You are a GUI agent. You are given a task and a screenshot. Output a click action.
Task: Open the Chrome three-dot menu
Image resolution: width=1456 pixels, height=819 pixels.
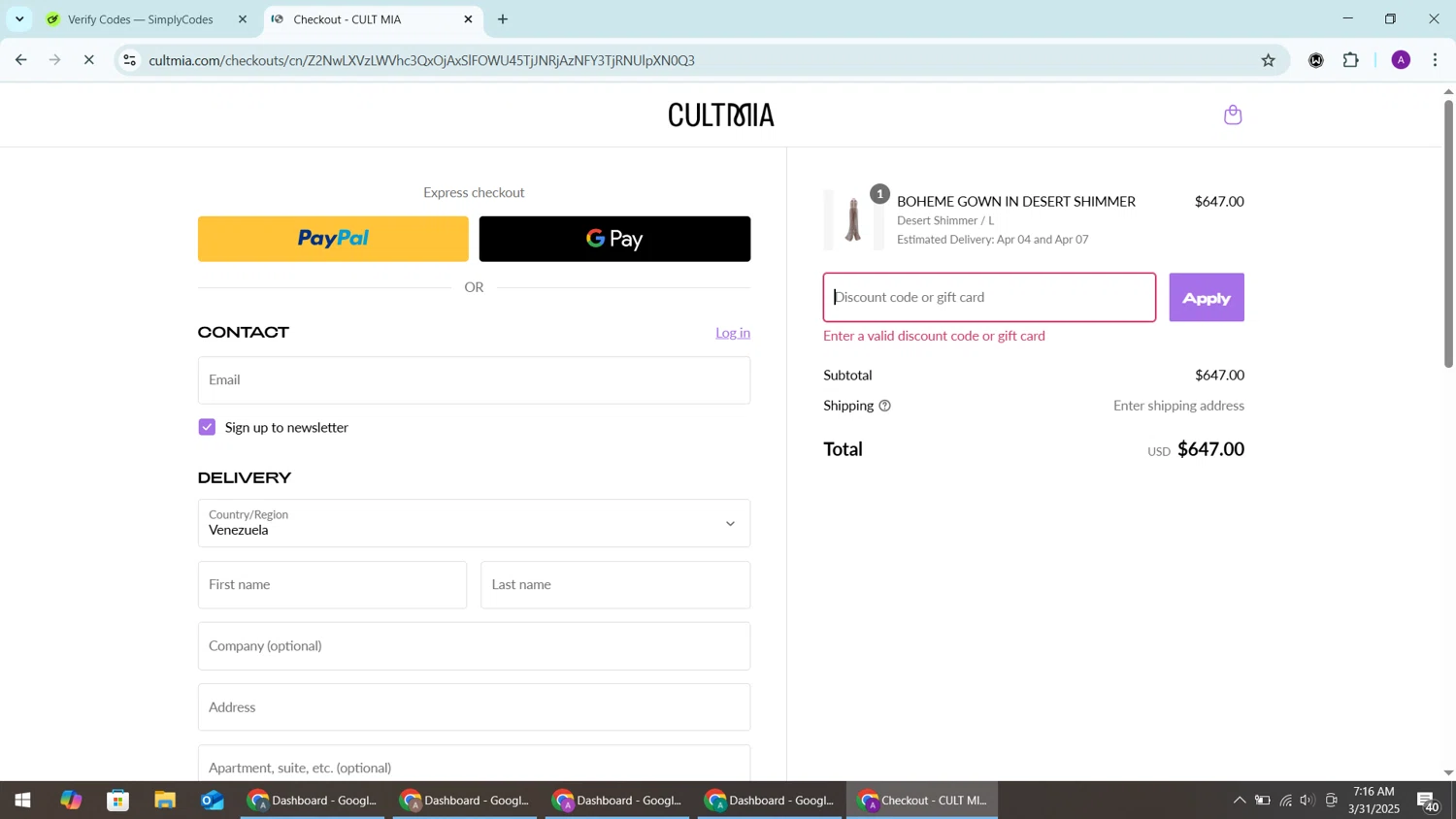(1436, 60)
